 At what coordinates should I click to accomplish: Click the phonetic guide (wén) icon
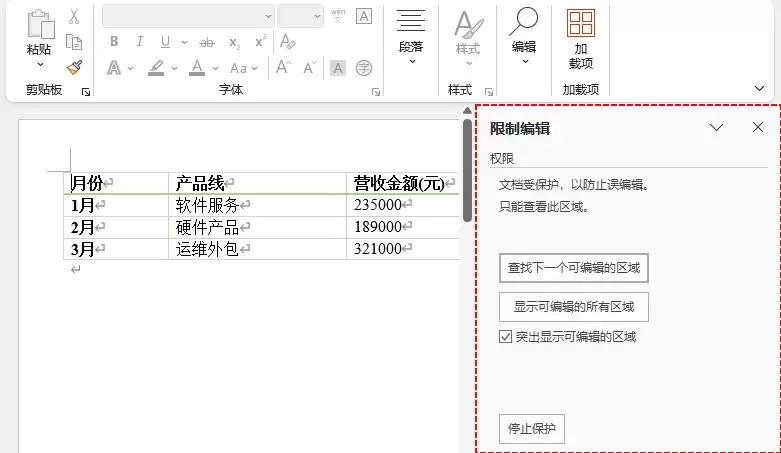338,16
